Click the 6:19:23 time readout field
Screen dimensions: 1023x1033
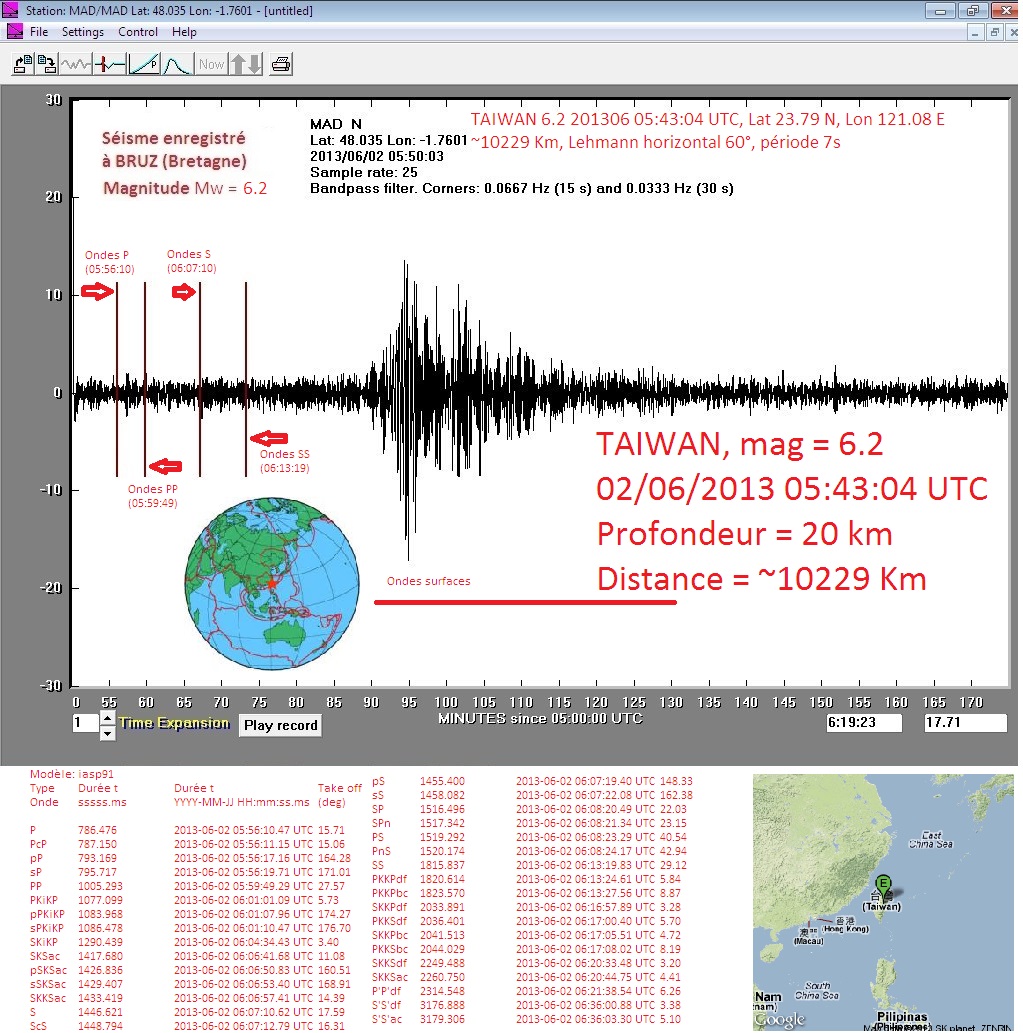[864, 722]
